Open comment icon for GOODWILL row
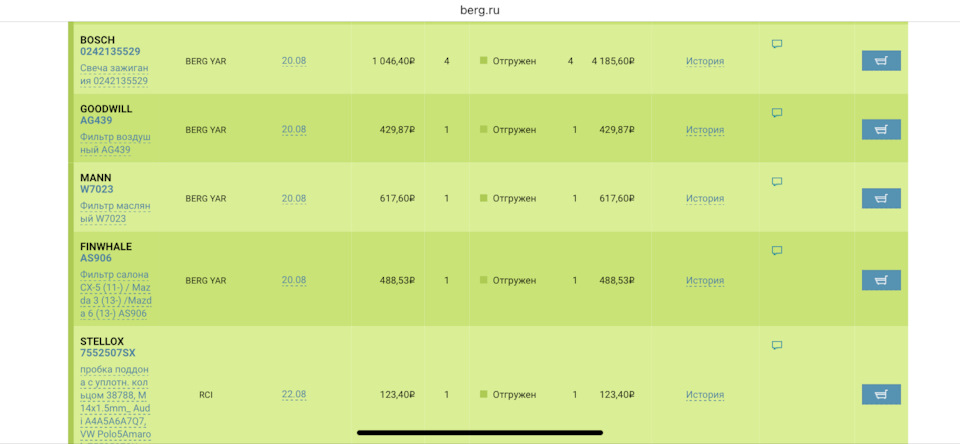The height and width of the screenshot is (444, 960). [777, 113]
